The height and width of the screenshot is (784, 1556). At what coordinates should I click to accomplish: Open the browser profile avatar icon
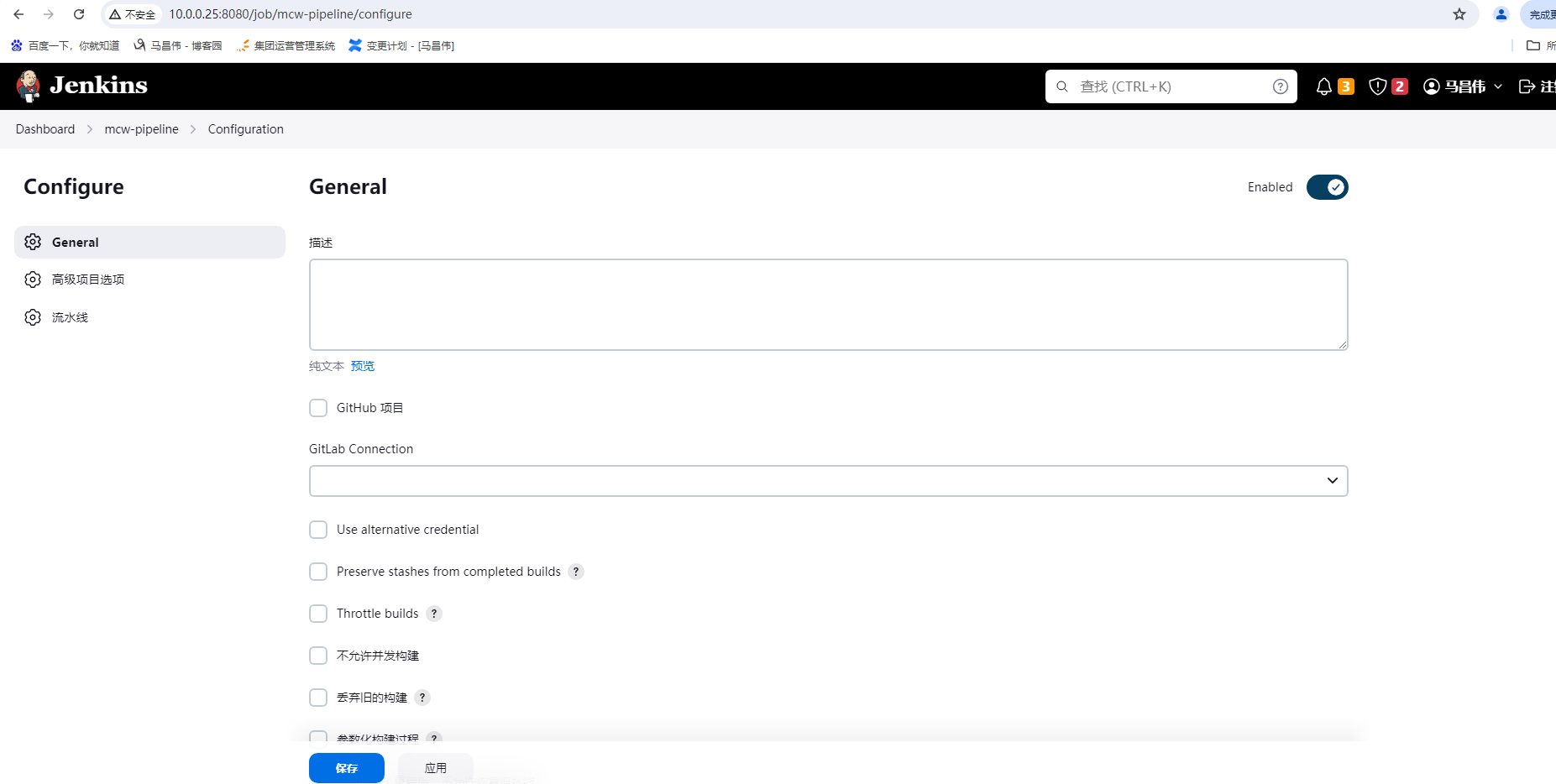click(x=1501, y=14)
